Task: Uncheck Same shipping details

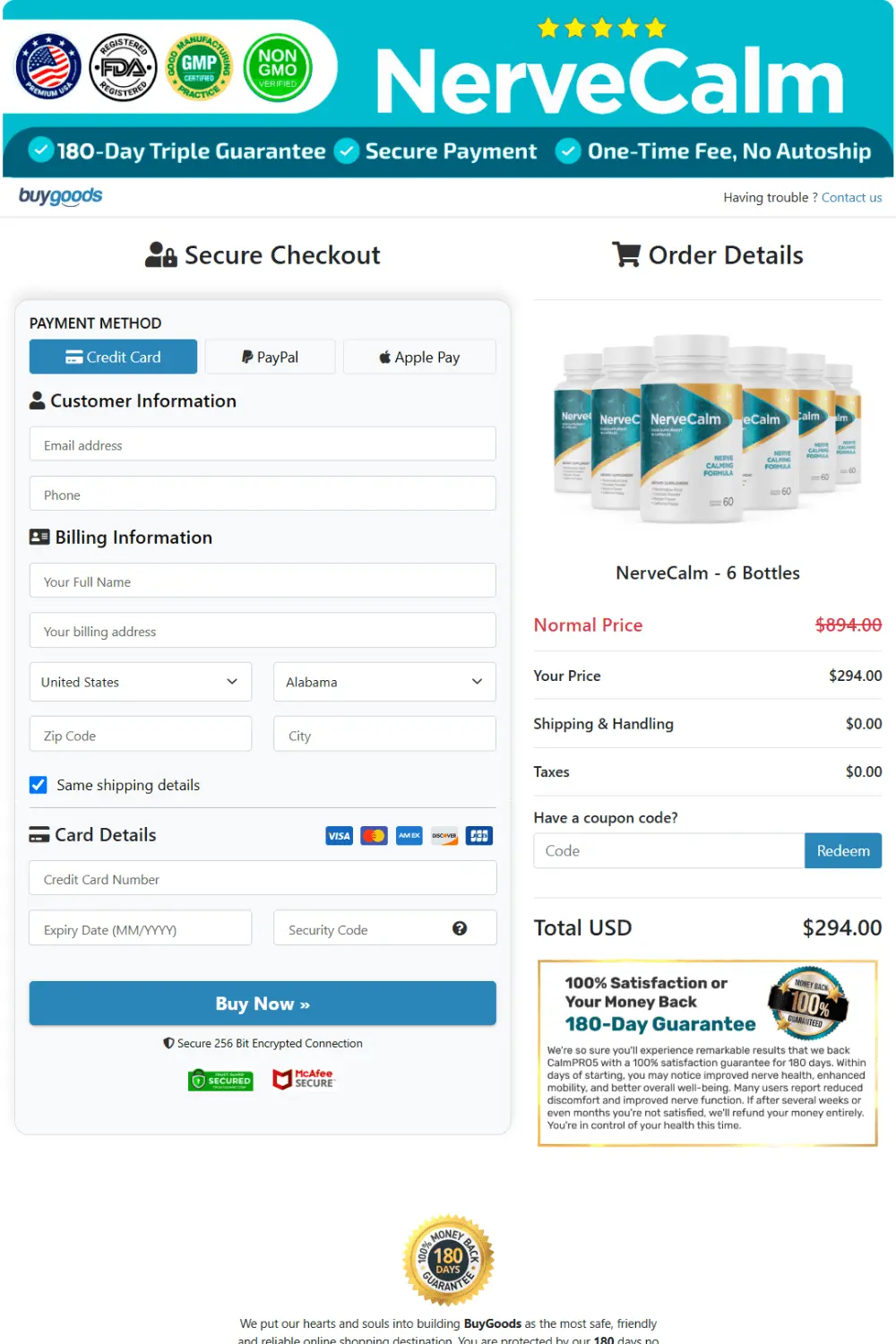Action: 38,784
